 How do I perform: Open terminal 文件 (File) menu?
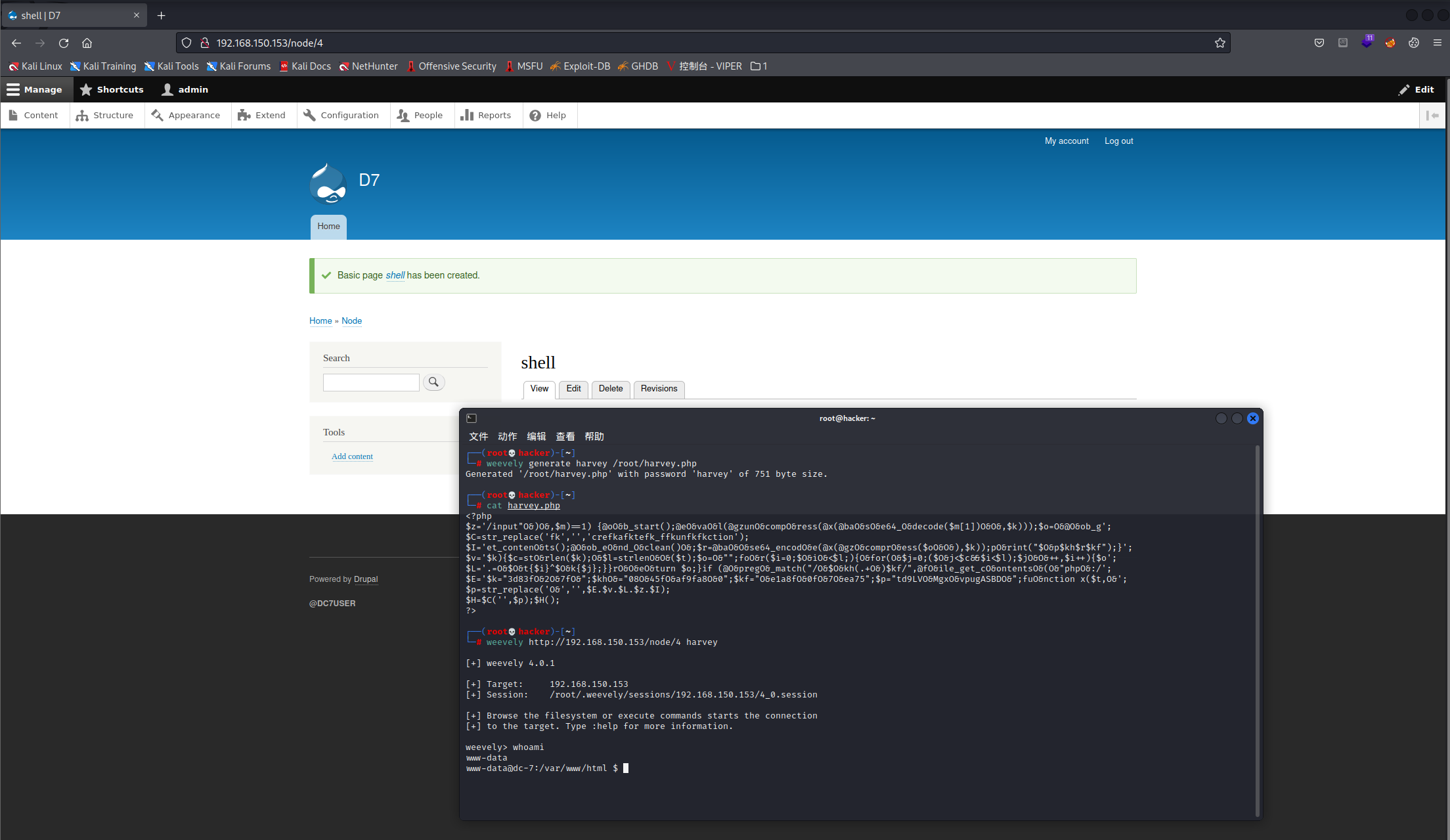tap(479, 437)
